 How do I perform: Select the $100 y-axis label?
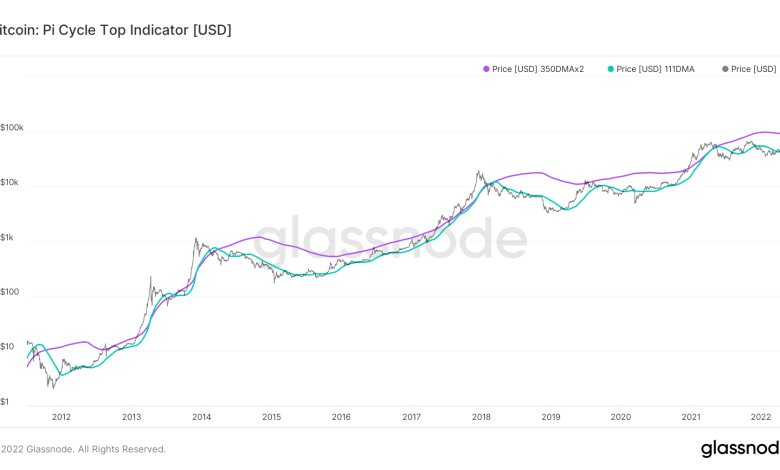(10, 292)
